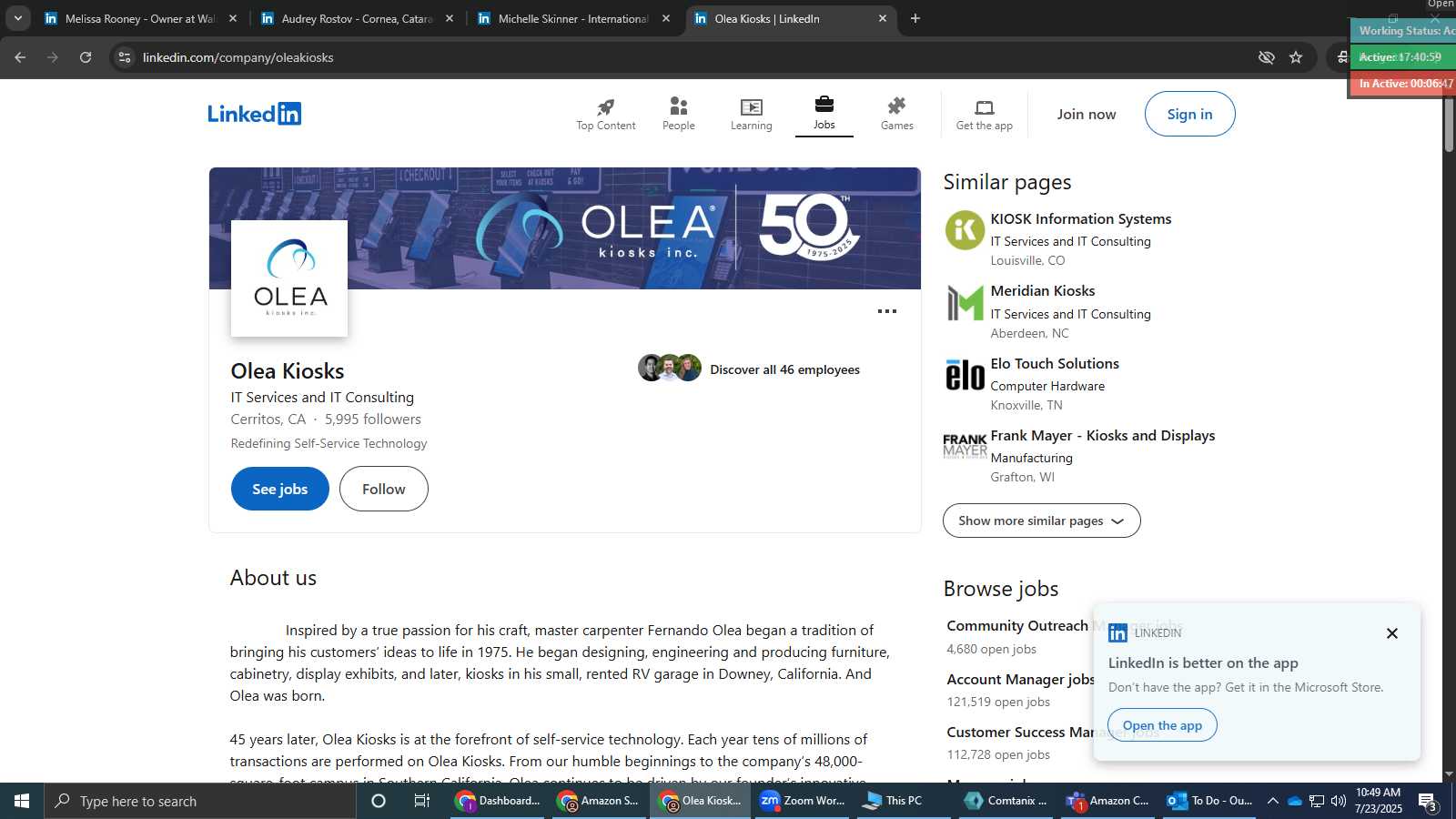
Task: Close the Olea Kiosks browser tab
Action: (x=882, y=18)
